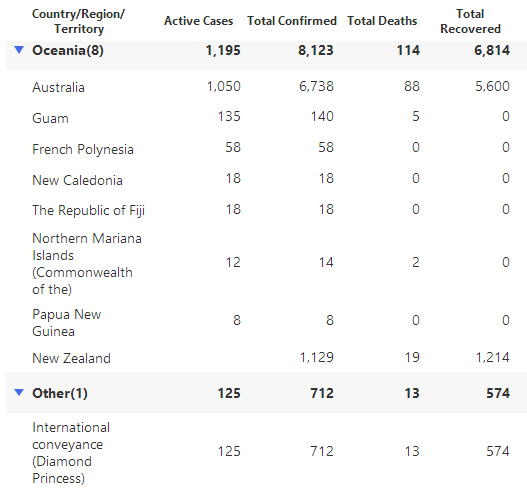
Task: Click Australia's total confirmed value 6,738
Action: click(316, 86)
